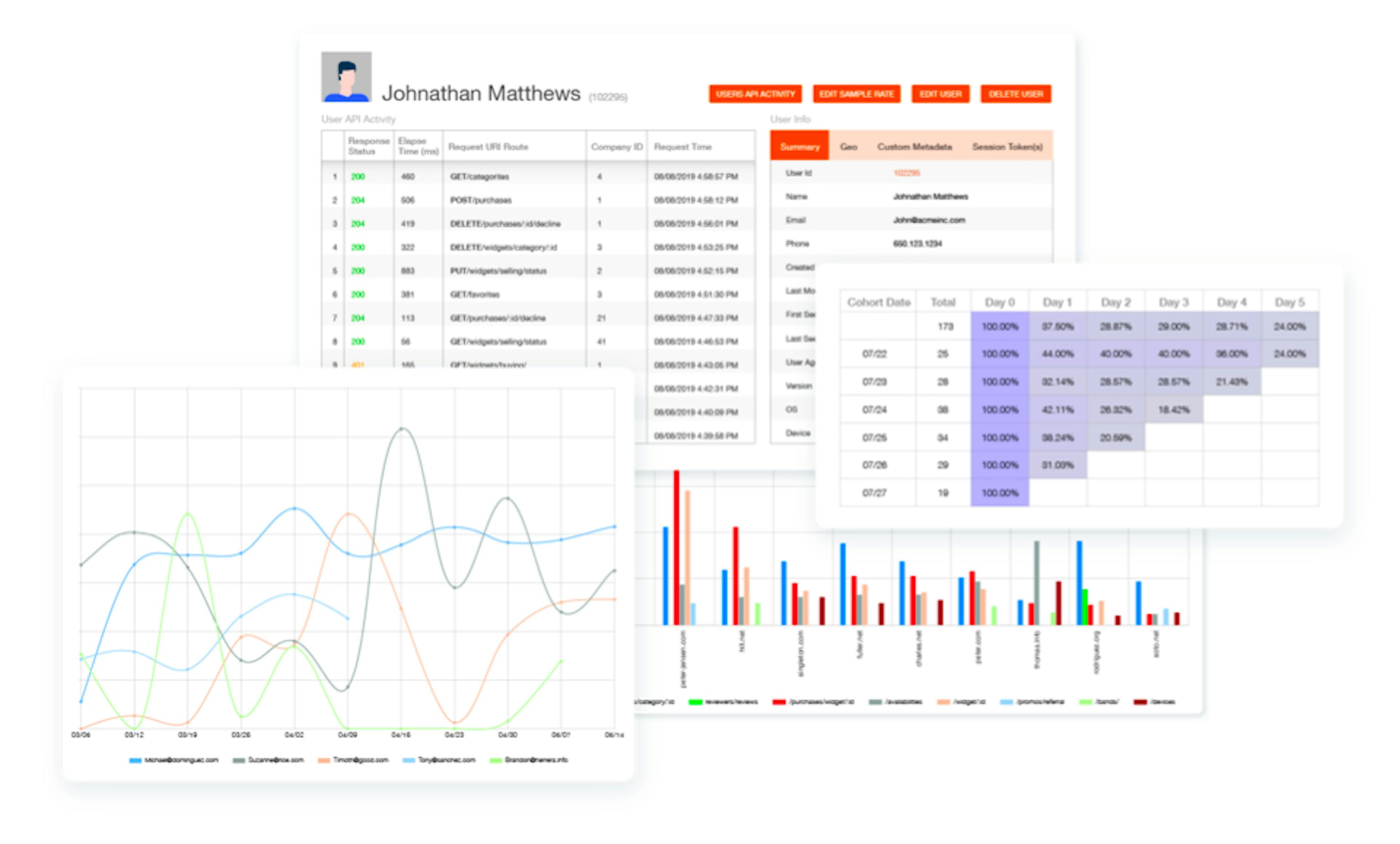1400x844 pixels.
Task: Toggle the dark red /devices legend swatch
Action: point(1140,702)
